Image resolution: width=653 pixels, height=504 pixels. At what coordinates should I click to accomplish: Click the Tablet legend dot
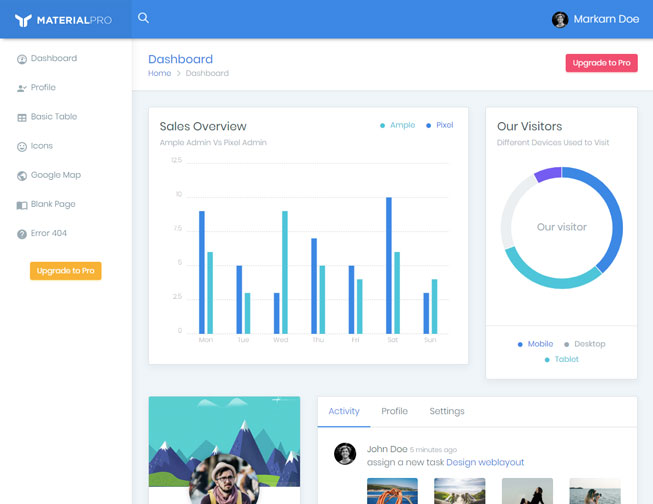(x=547, y=360)
